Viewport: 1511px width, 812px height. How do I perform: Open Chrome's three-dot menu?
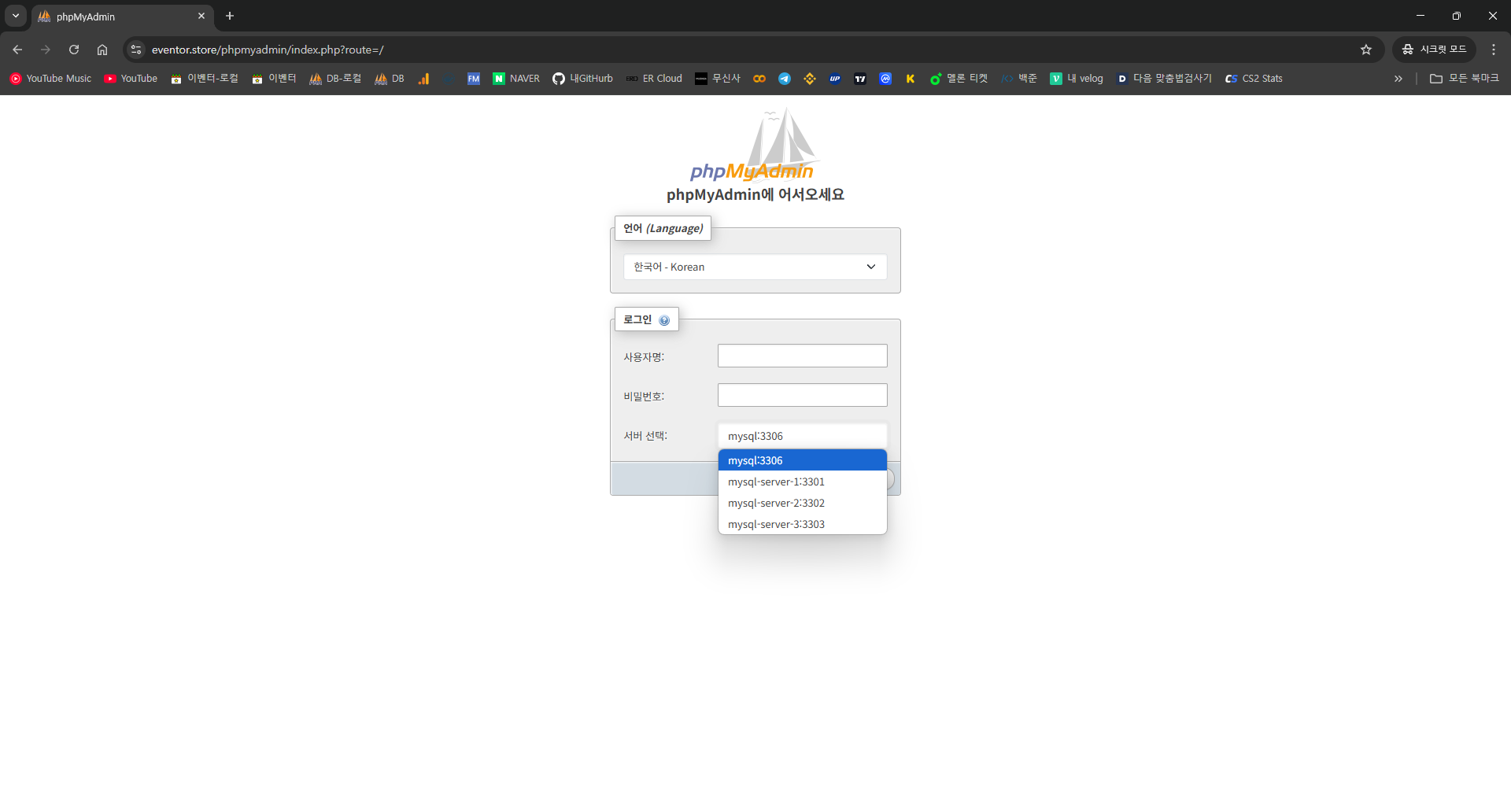[x=1494, y=50]
